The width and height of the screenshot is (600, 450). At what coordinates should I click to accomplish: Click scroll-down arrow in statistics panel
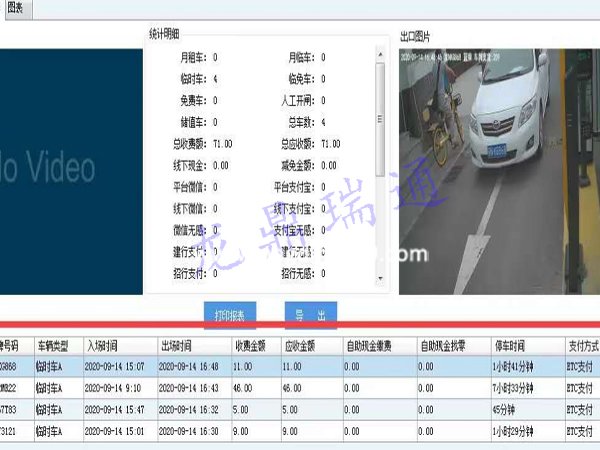tap(379, 278)
